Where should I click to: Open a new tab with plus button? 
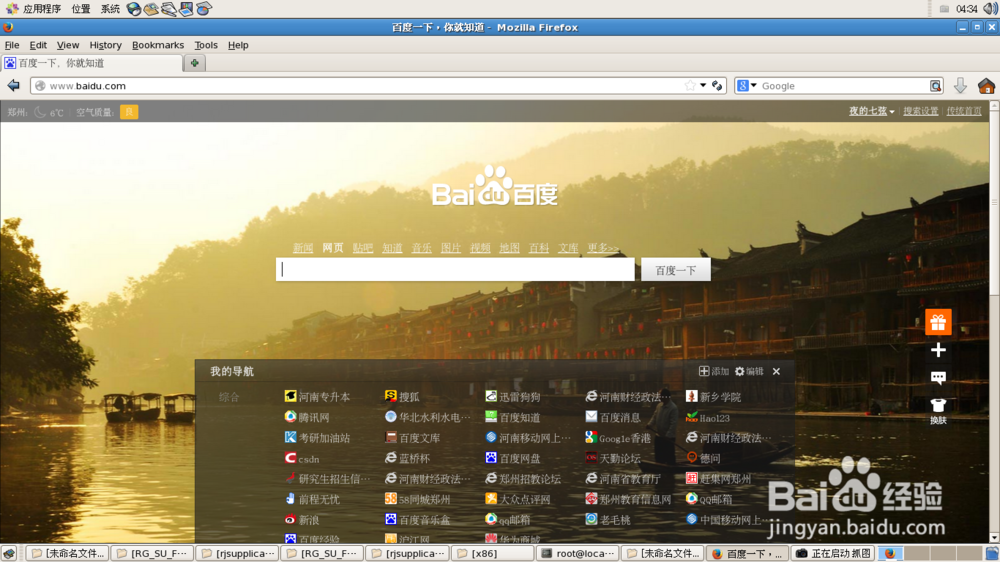pyautogui.click(x=195, y=63)
